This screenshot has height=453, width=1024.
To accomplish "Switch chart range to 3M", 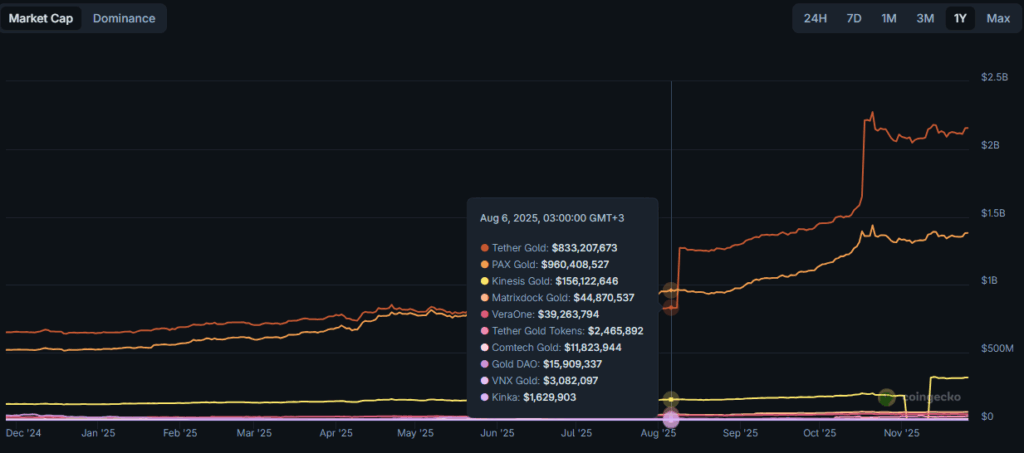I will pos(925,18).
